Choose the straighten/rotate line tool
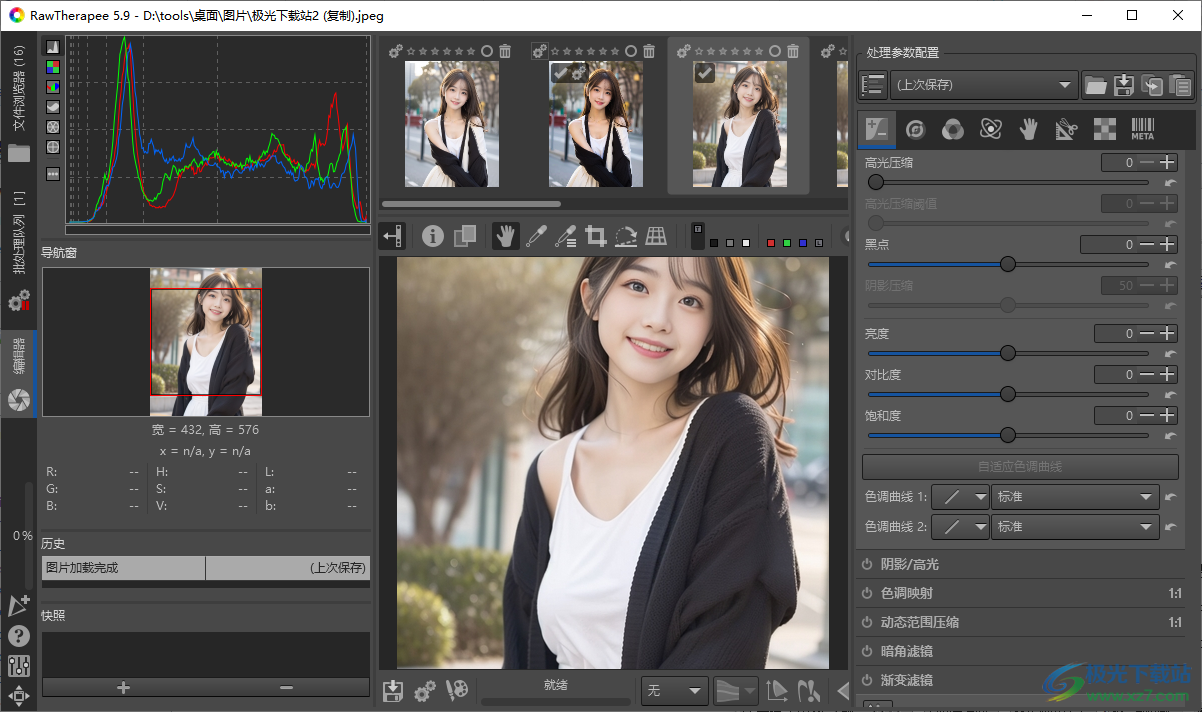 point(626,236)
